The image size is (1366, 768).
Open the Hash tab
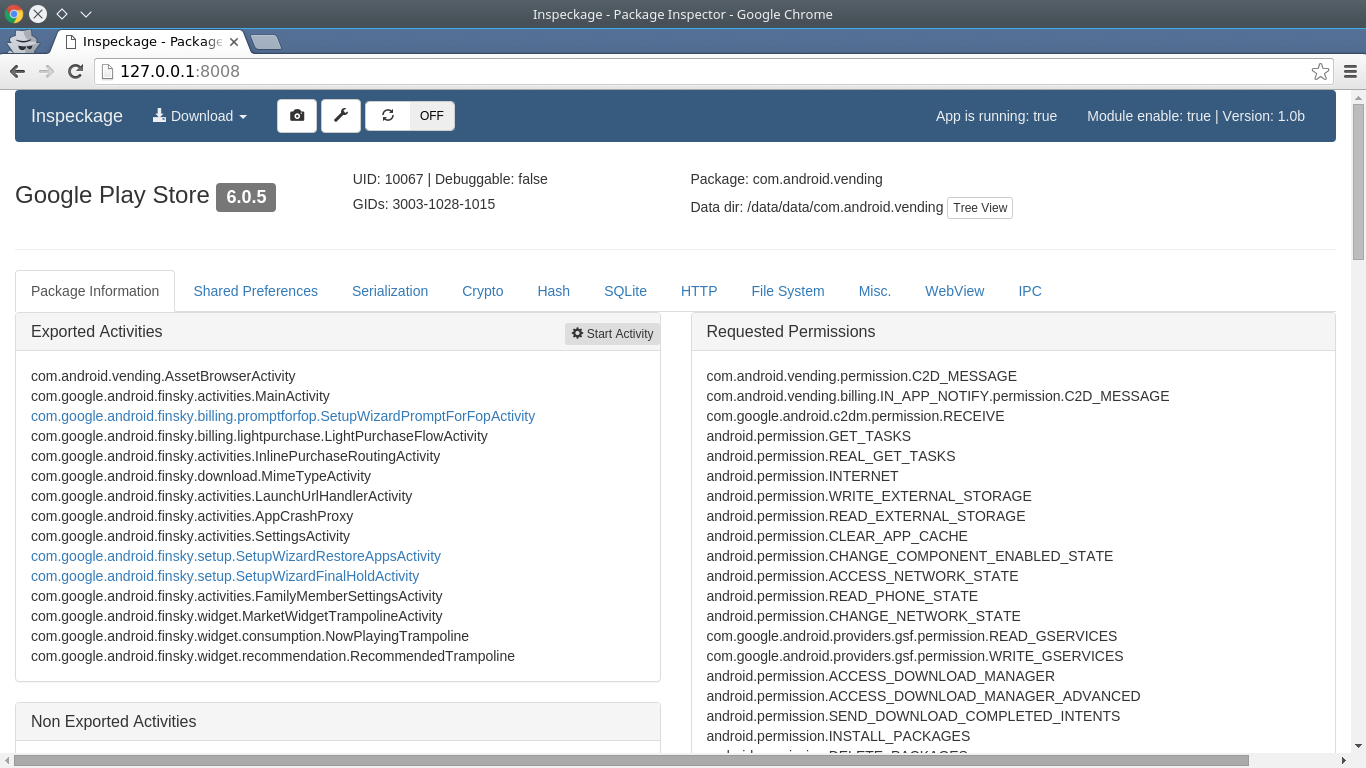click(x=553, y=291)
